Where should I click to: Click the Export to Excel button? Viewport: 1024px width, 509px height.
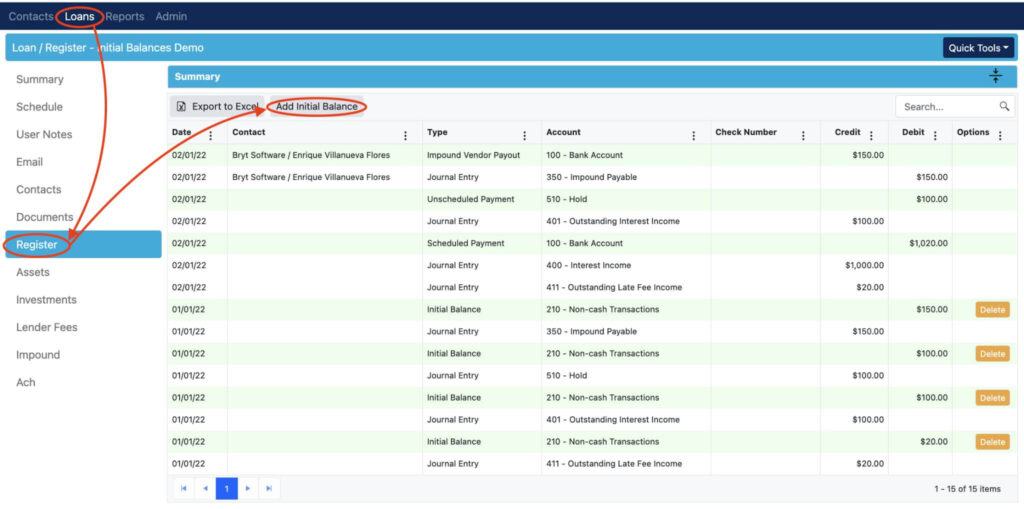217,107
